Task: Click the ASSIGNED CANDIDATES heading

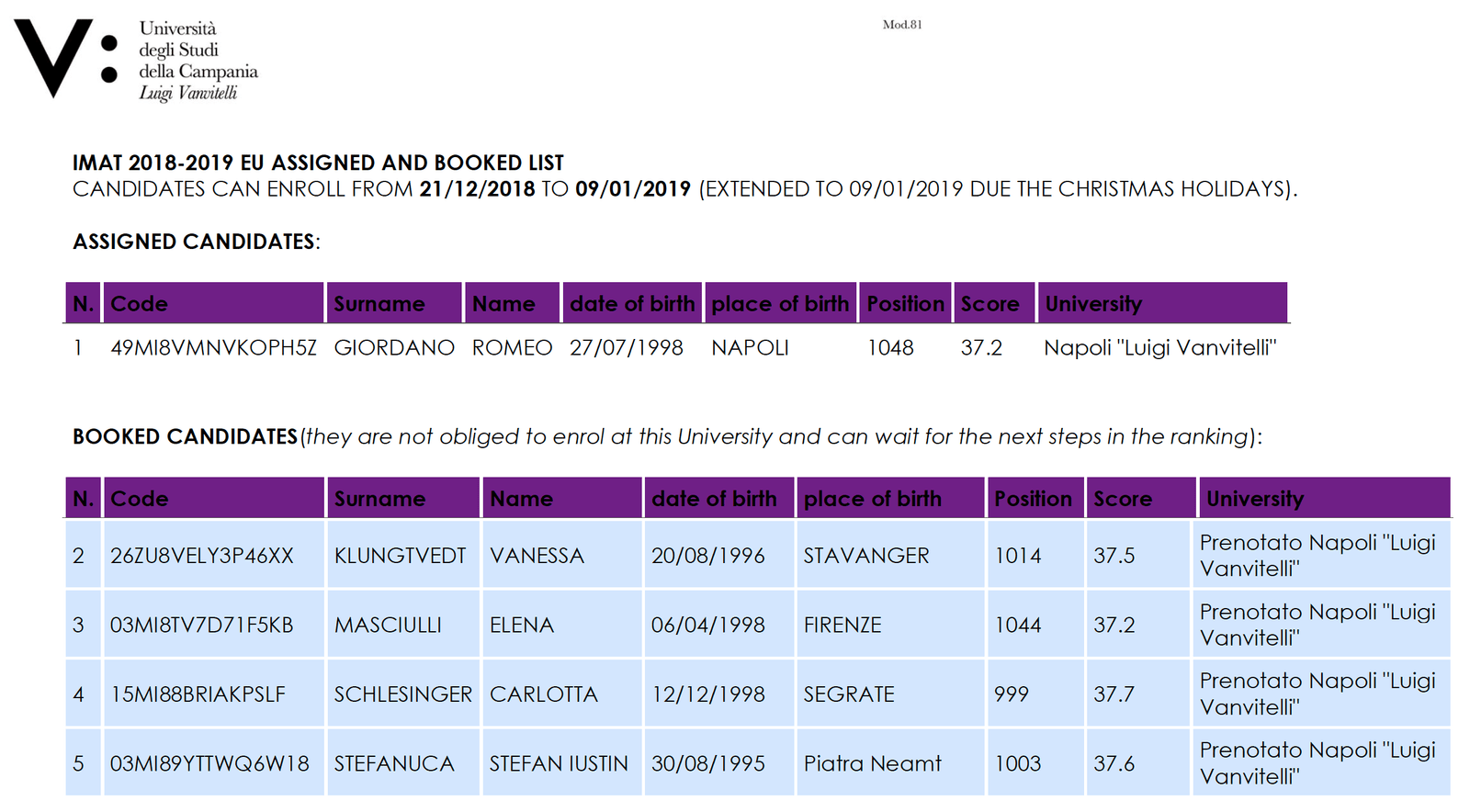Action: coord(196,242)
